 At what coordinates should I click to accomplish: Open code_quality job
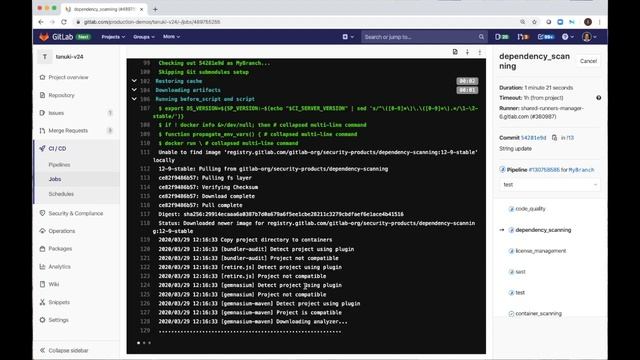[530, 209]
